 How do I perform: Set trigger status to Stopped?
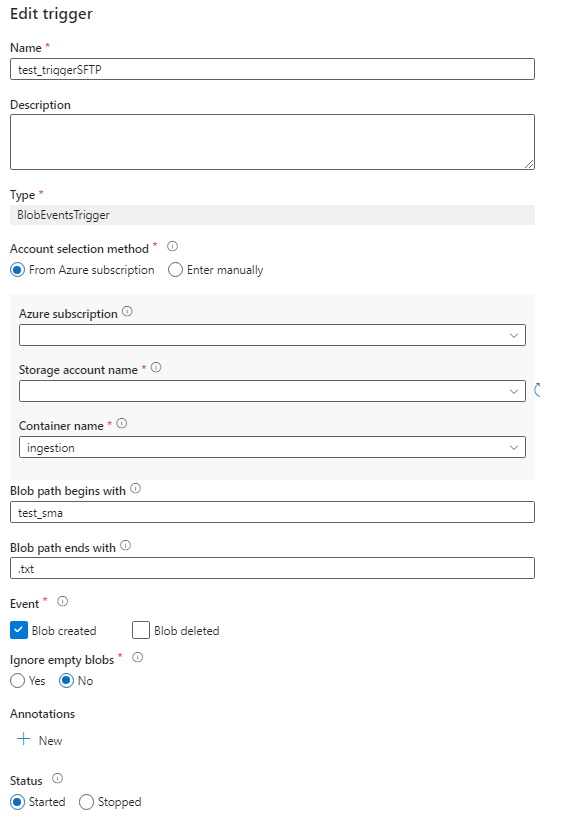[x=86, y=802]
